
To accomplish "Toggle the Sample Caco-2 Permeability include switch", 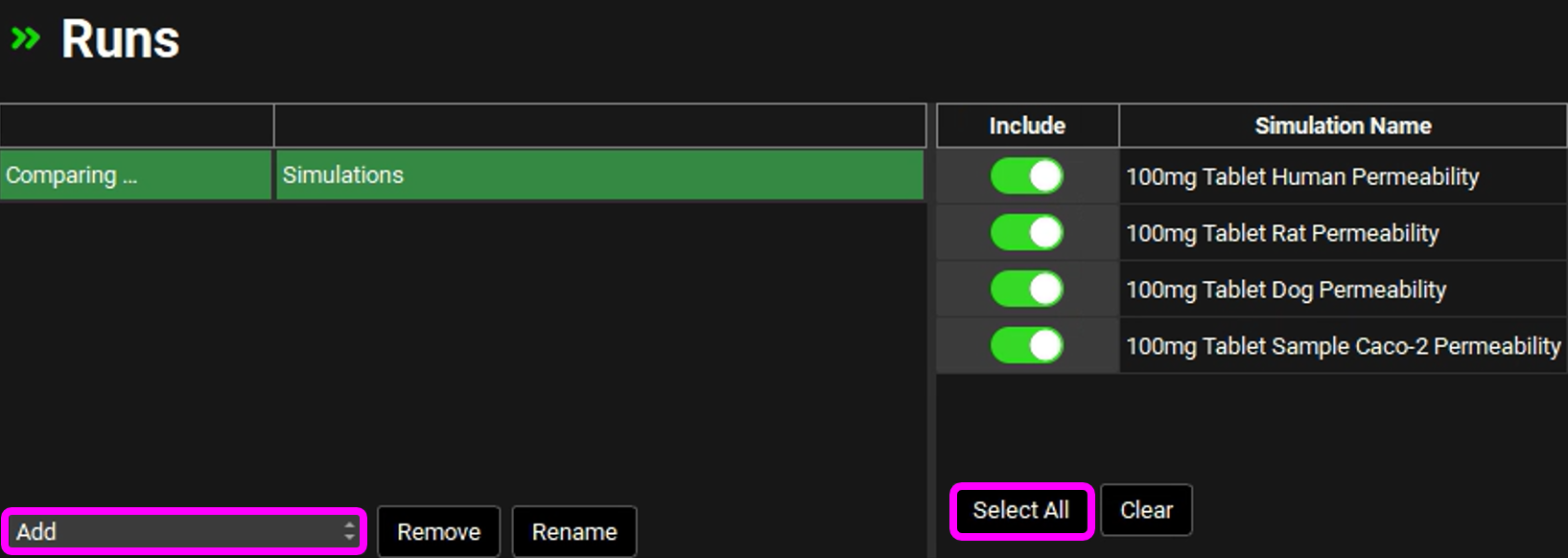I will point(1026,346).
